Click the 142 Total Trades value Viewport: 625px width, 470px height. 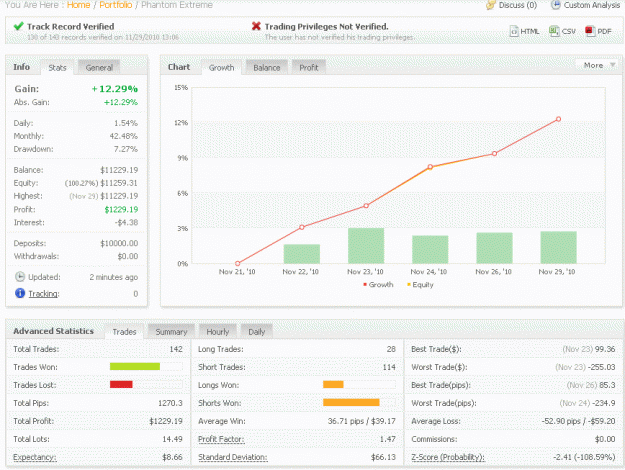(176, 349)
